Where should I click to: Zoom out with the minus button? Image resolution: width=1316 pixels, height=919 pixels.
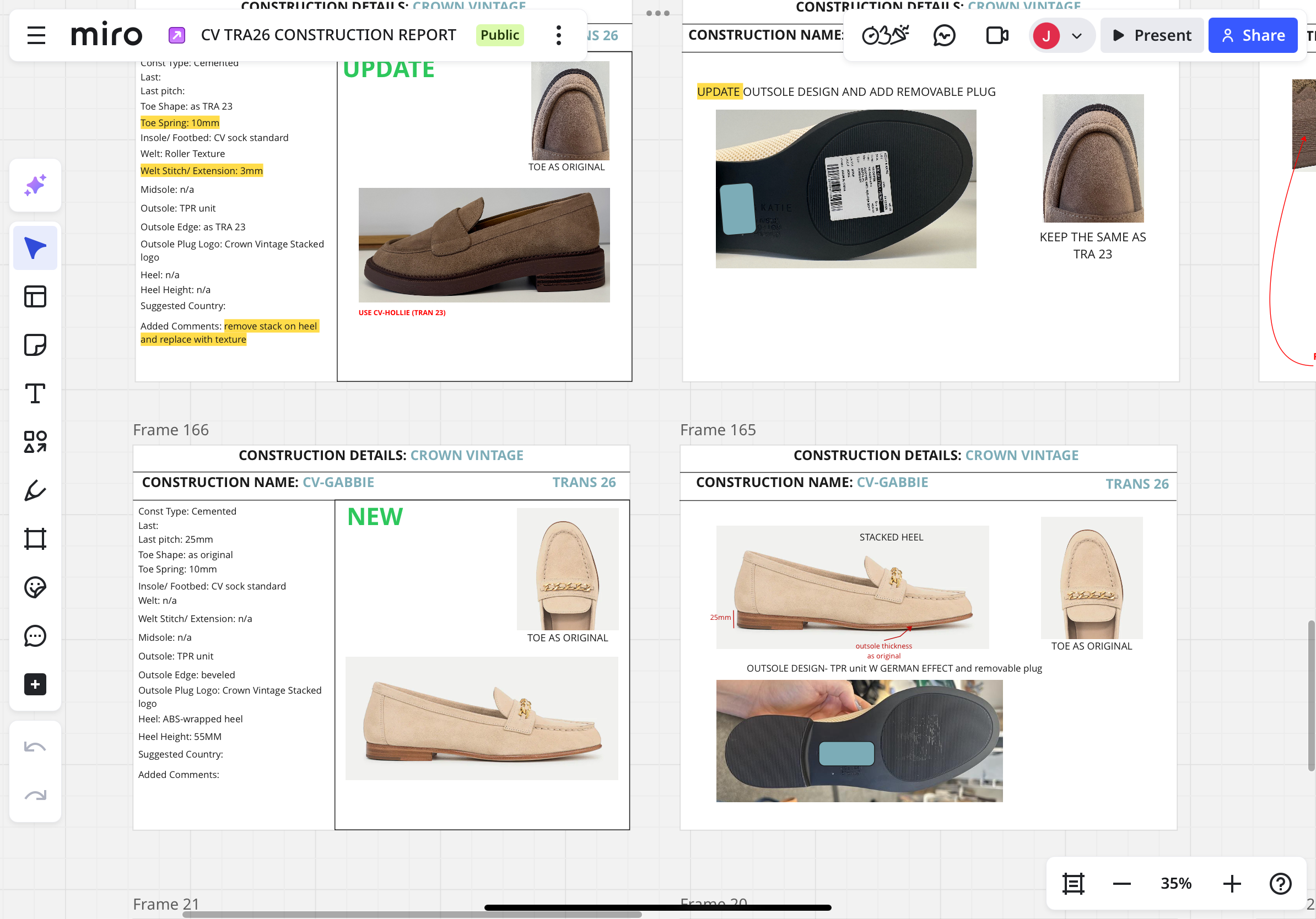tap(1121, 884)
